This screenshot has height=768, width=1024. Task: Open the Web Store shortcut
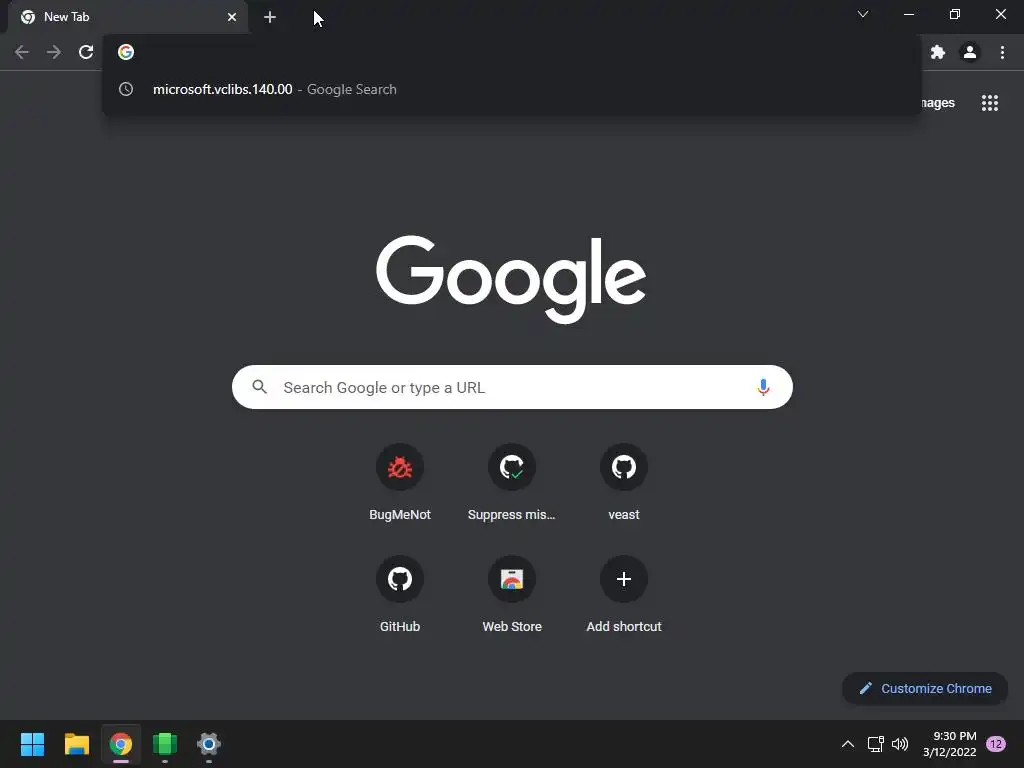[x=512, y=594]
